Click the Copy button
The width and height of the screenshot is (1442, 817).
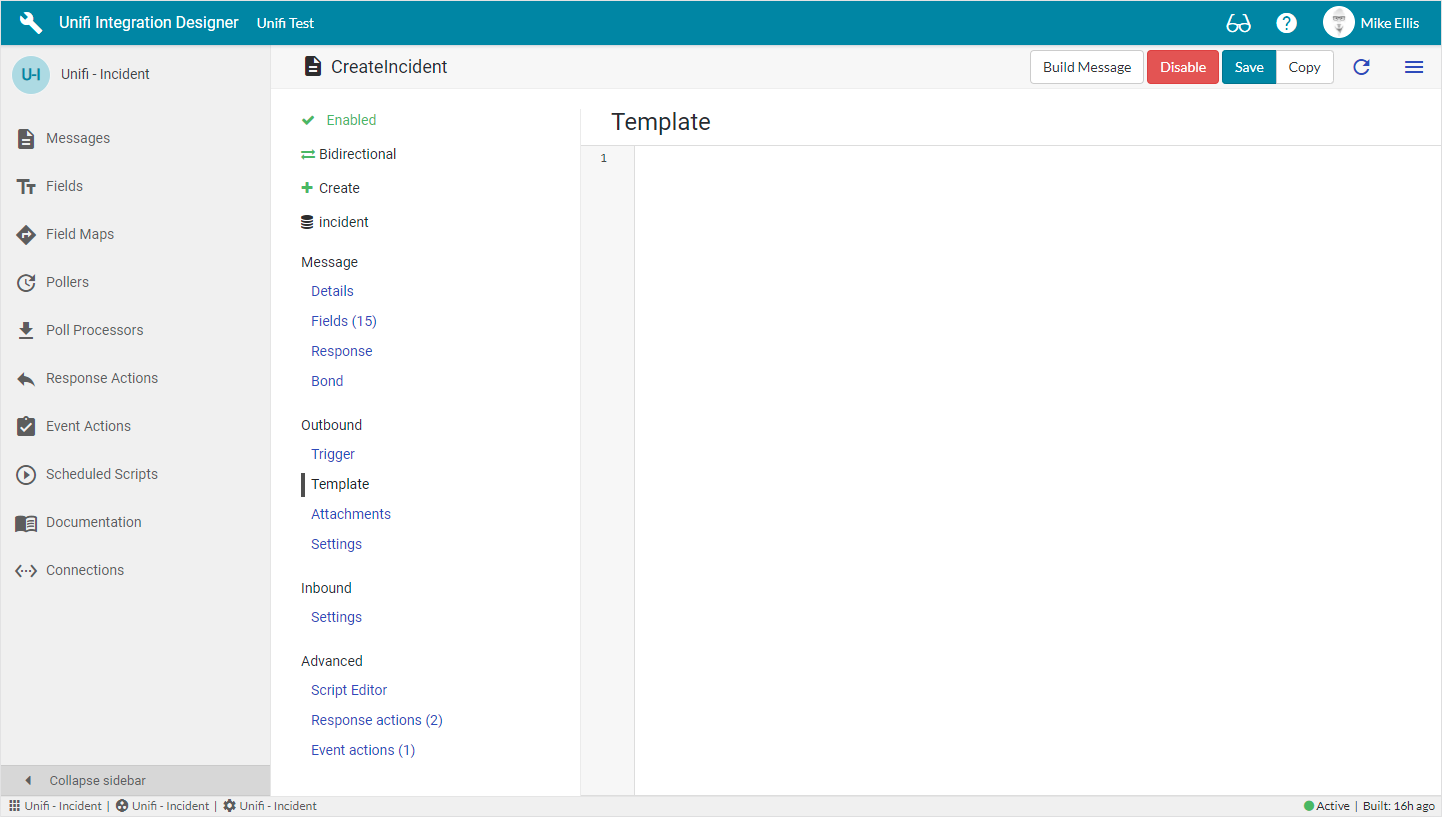pyautogui.click(x=1304, y=67)
